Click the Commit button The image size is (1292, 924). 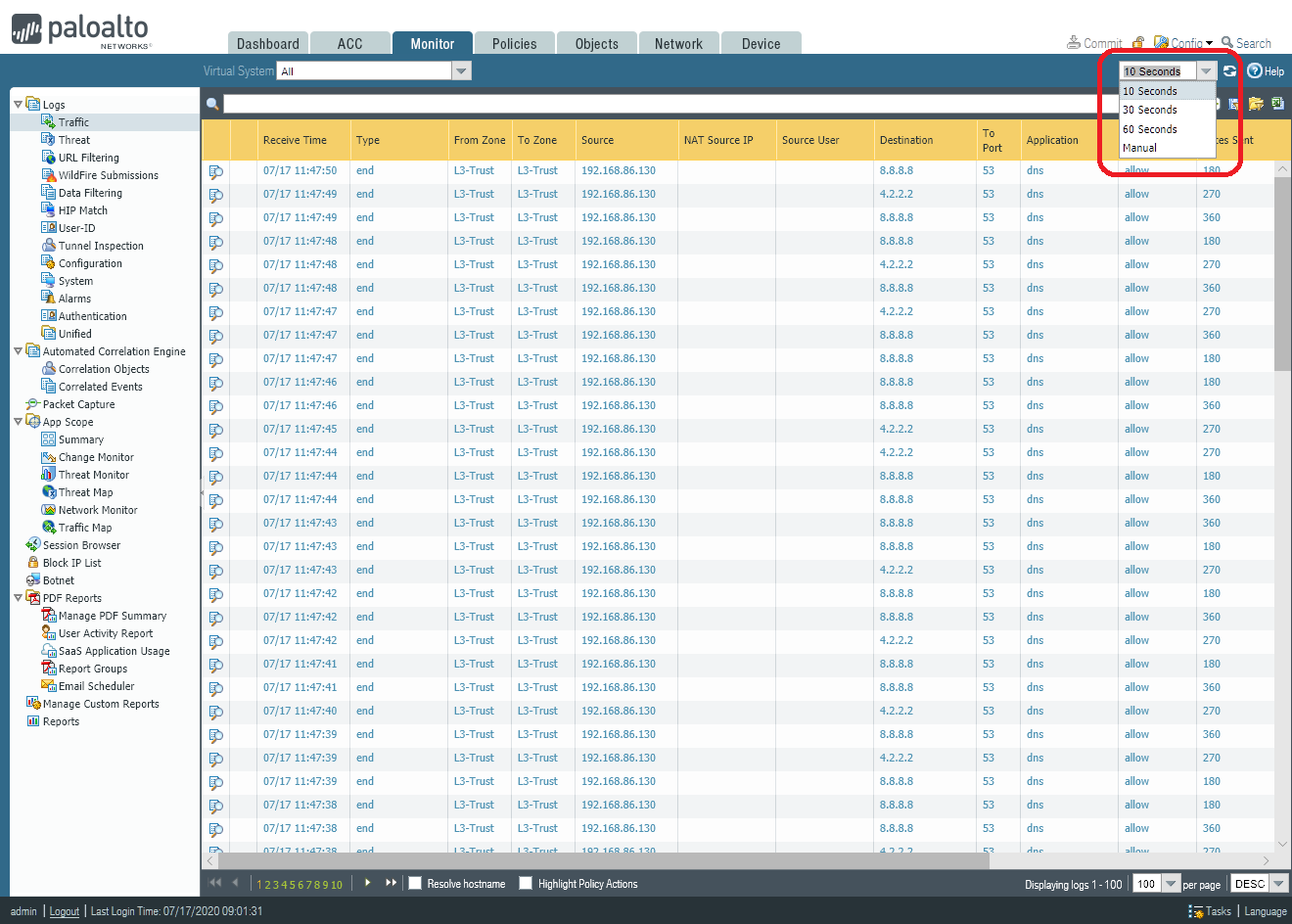[x=1094, y=43]
